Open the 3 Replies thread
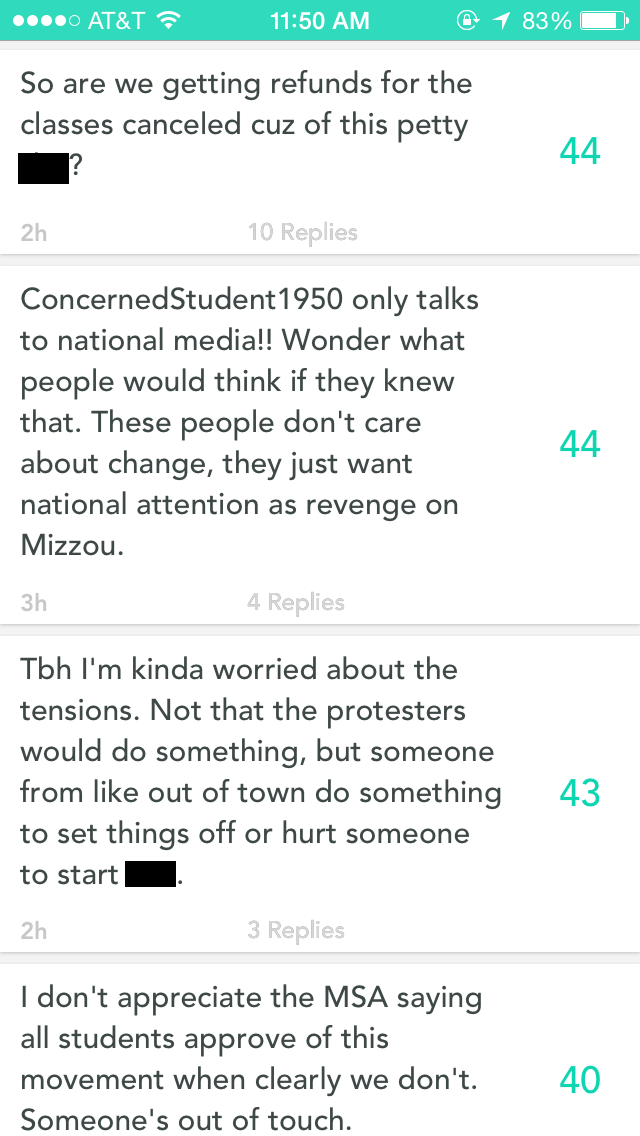Image resolution: width=640 pixels, height=1136 pixels. [296, 930]
